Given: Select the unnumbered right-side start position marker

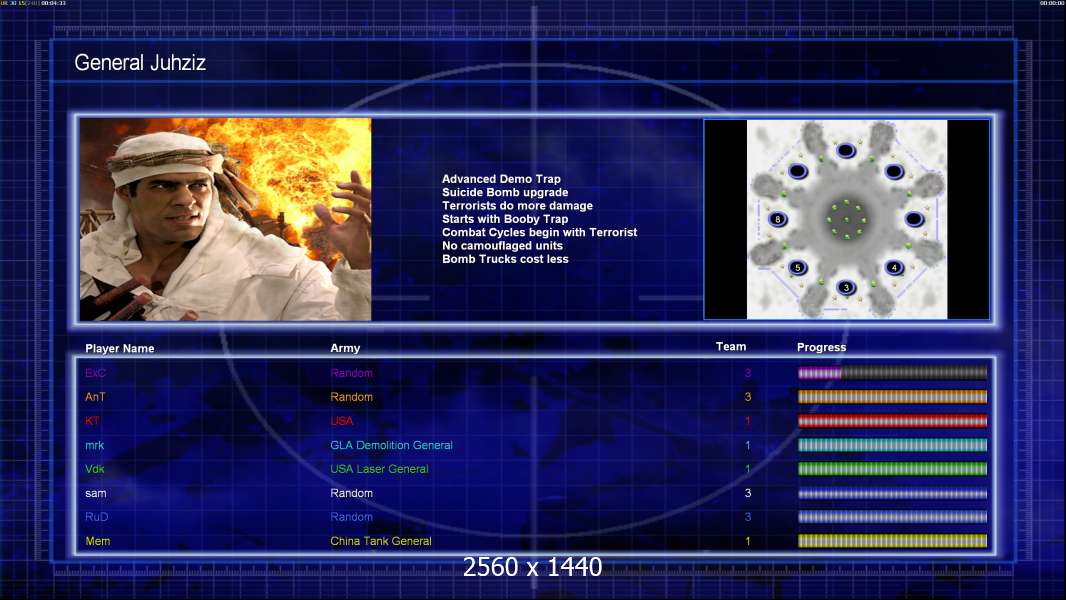Looking at the screenshot, I should 914,219.
